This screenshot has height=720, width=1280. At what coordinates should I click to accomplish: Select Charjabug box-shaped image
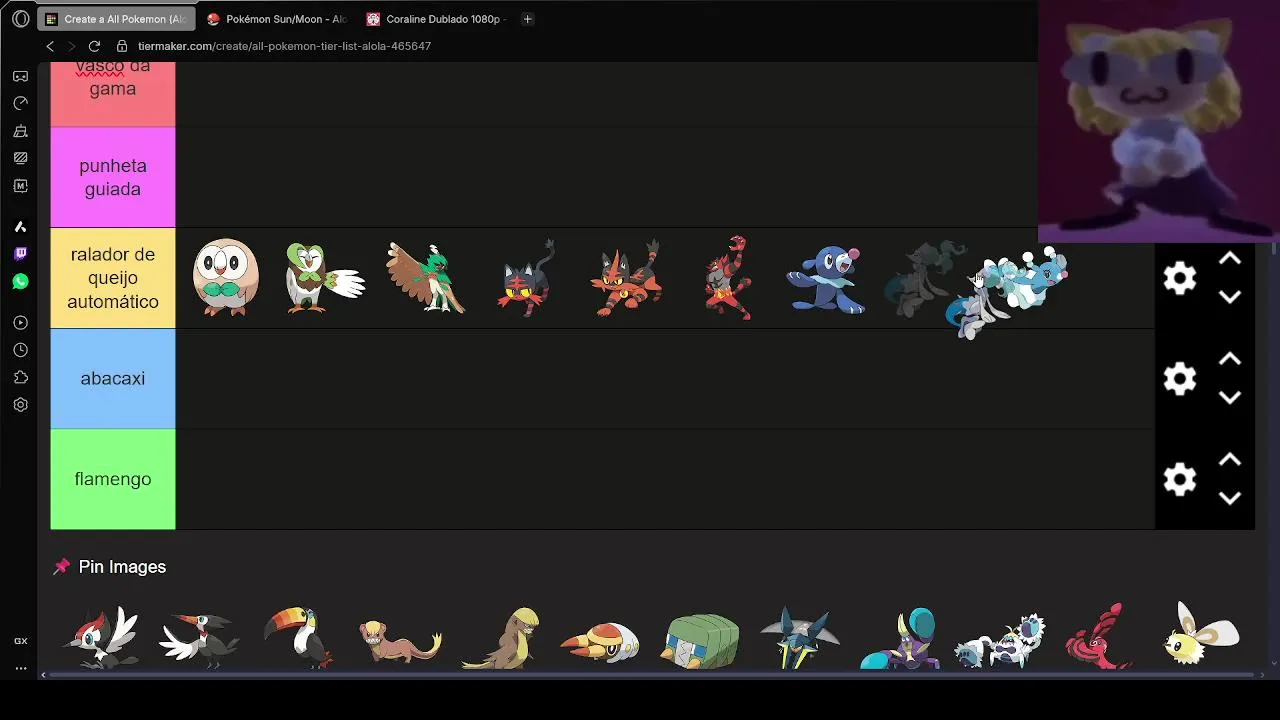point(700,641)
